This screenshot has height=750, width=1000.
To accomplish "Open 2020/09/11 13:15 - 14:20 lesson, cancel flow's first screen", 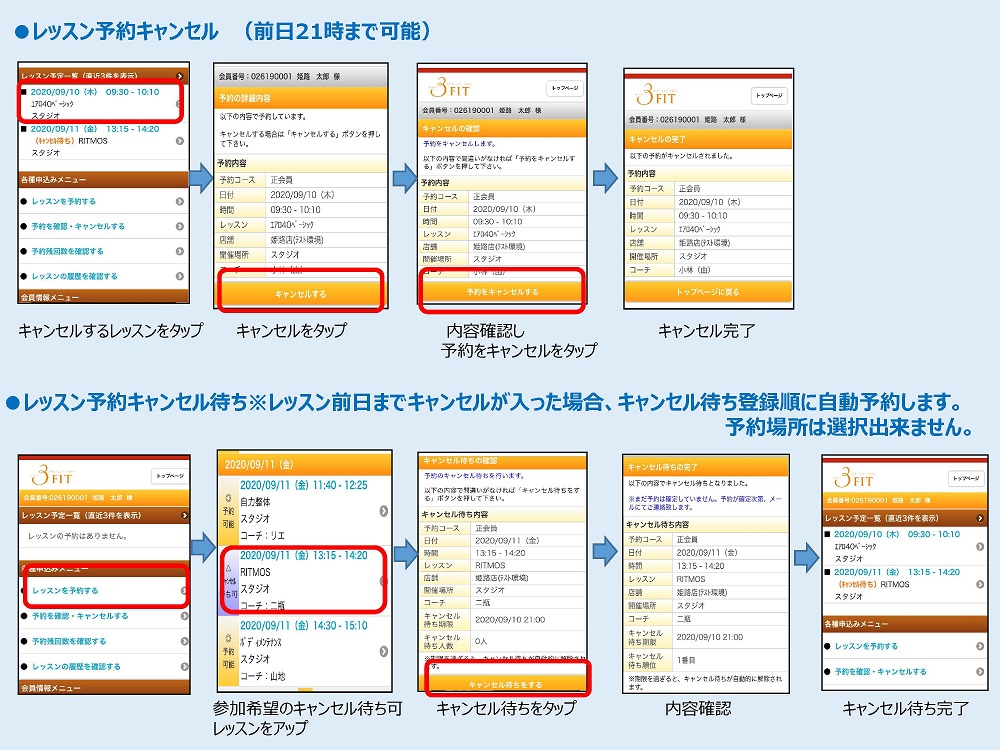I will [x=103, y=141].
